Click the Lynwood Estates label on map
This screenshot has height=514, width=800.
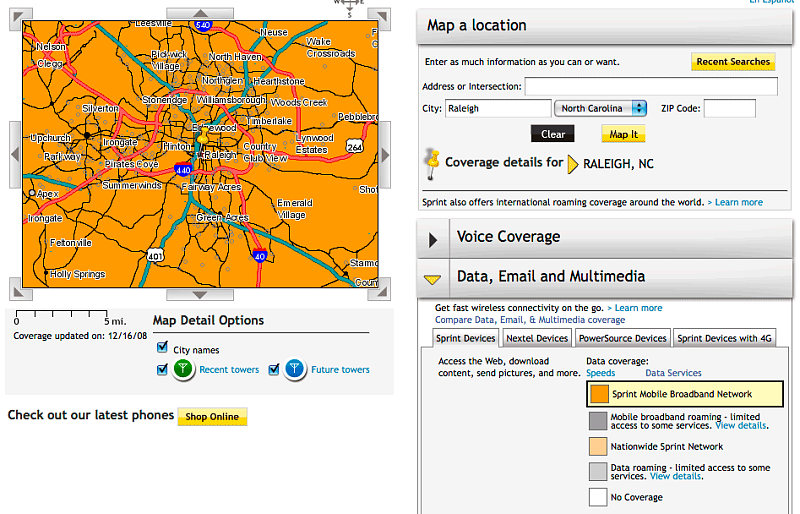point(314,144)
